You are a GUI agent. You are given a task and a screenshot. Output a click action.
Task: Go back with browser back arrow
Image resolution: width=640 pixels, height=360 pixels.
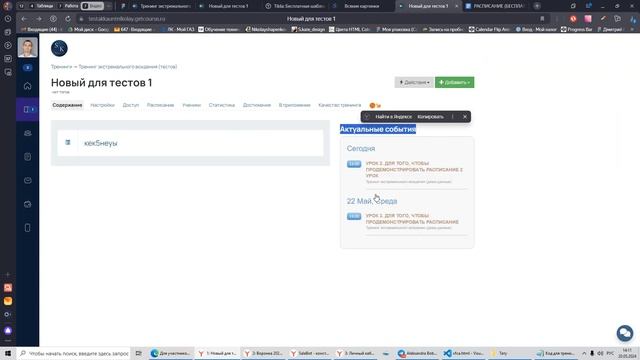coord(24,19)
